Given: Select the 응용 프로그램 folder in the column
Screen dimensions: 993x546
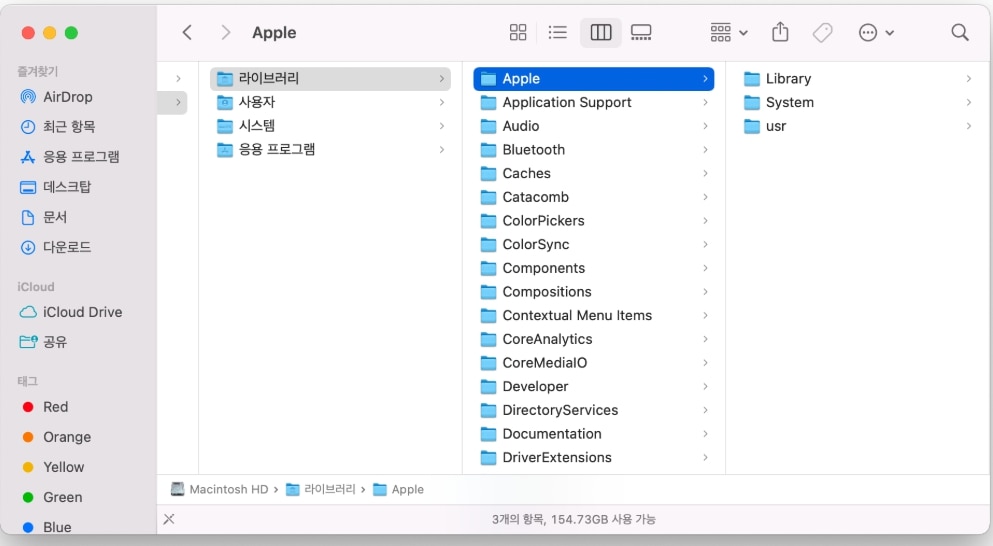Looking at the screenshot, I should [x=330, y=149].
